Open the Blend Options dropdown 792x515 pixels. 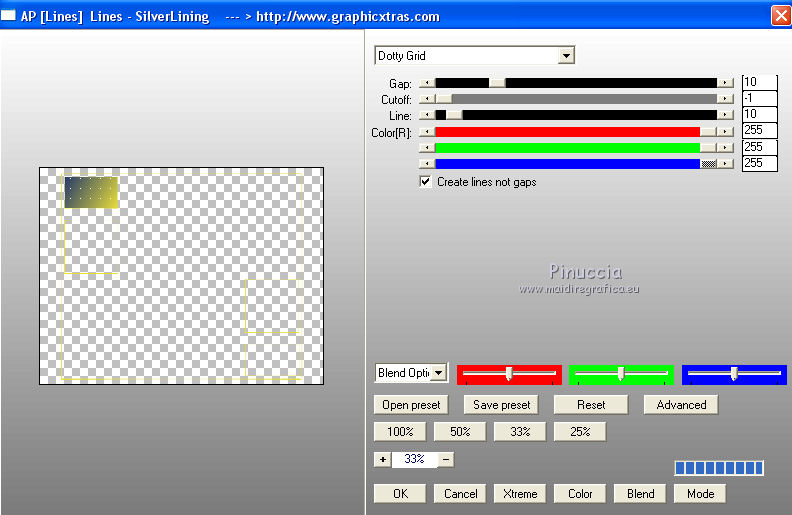pos(411,373)
